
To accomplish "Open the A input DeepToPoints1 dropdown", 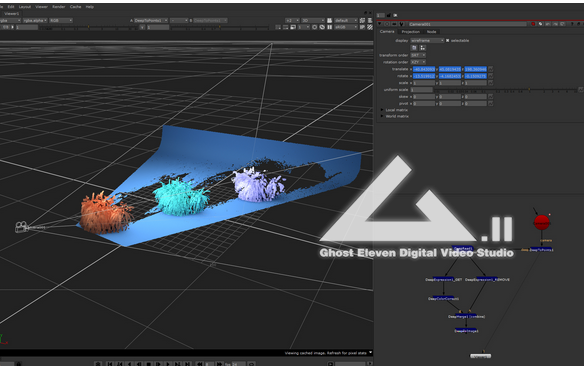I will point(150,20).
